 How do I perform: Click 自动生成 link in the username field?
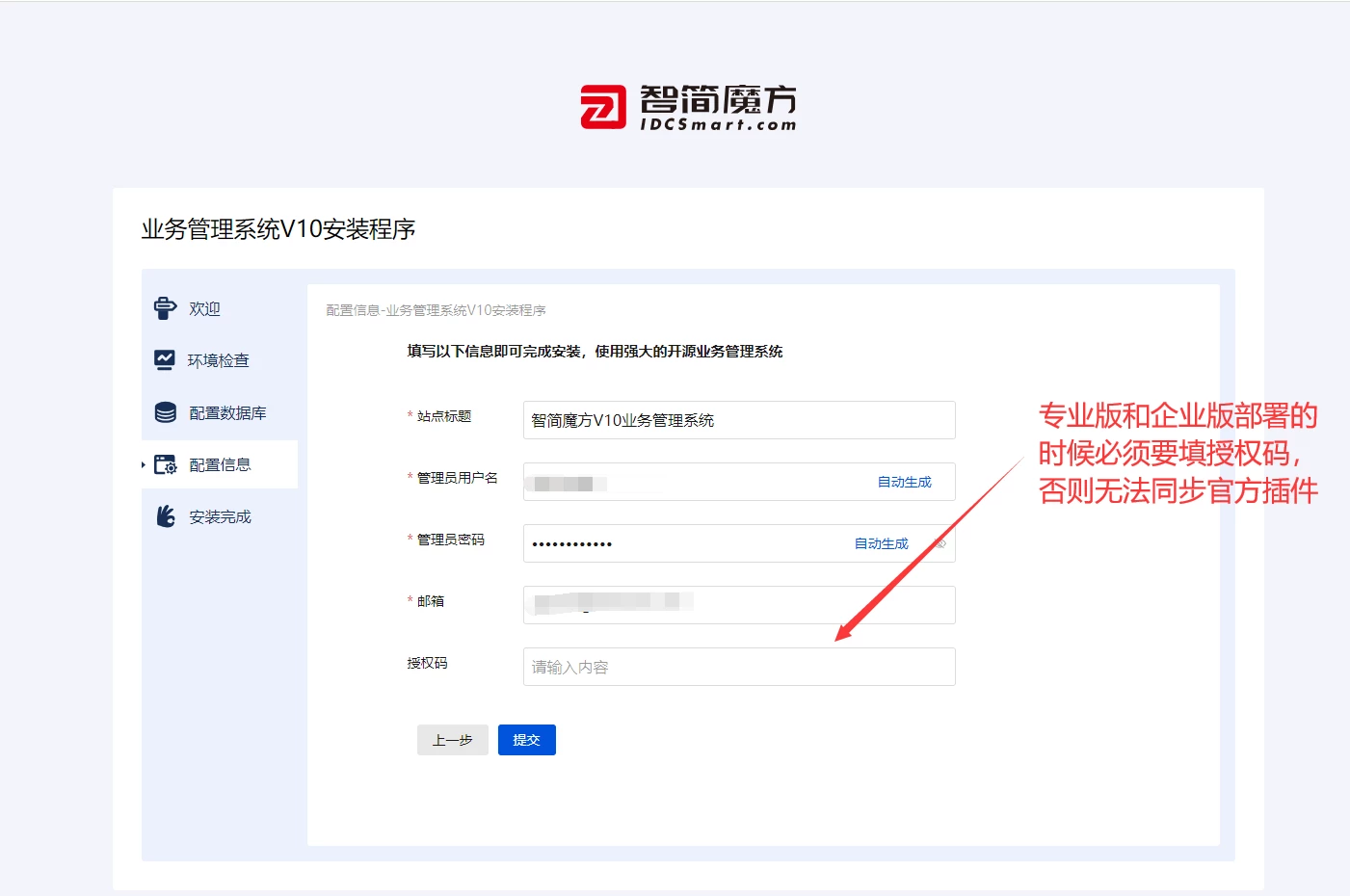coord(904,482)
